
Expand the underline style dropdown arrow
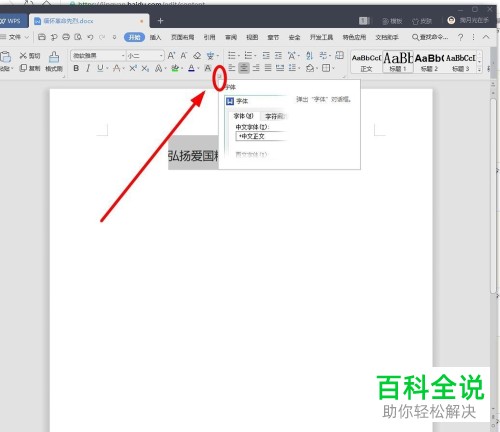point(107,69)
